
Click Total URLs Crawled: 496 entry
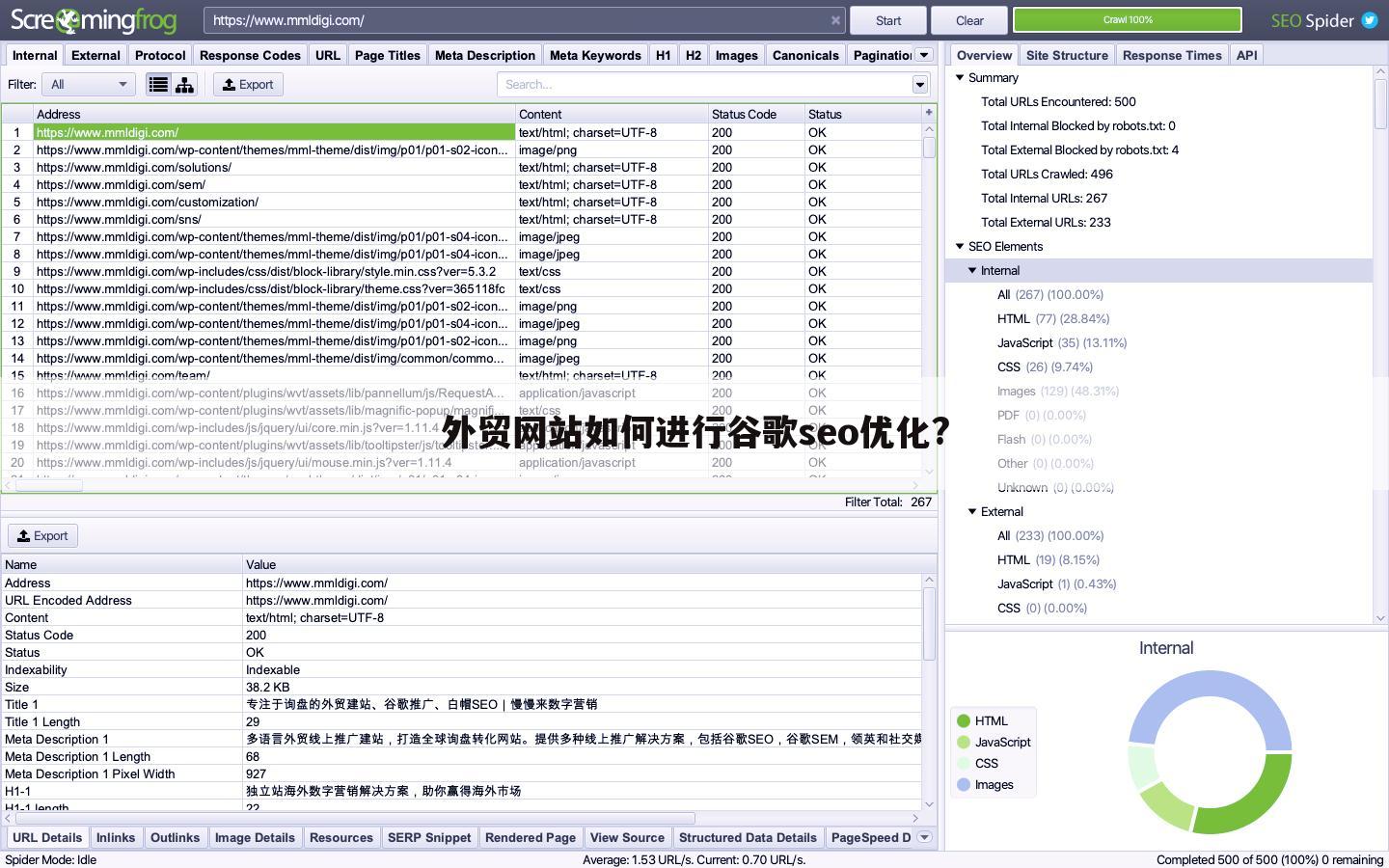(1047, 174)
